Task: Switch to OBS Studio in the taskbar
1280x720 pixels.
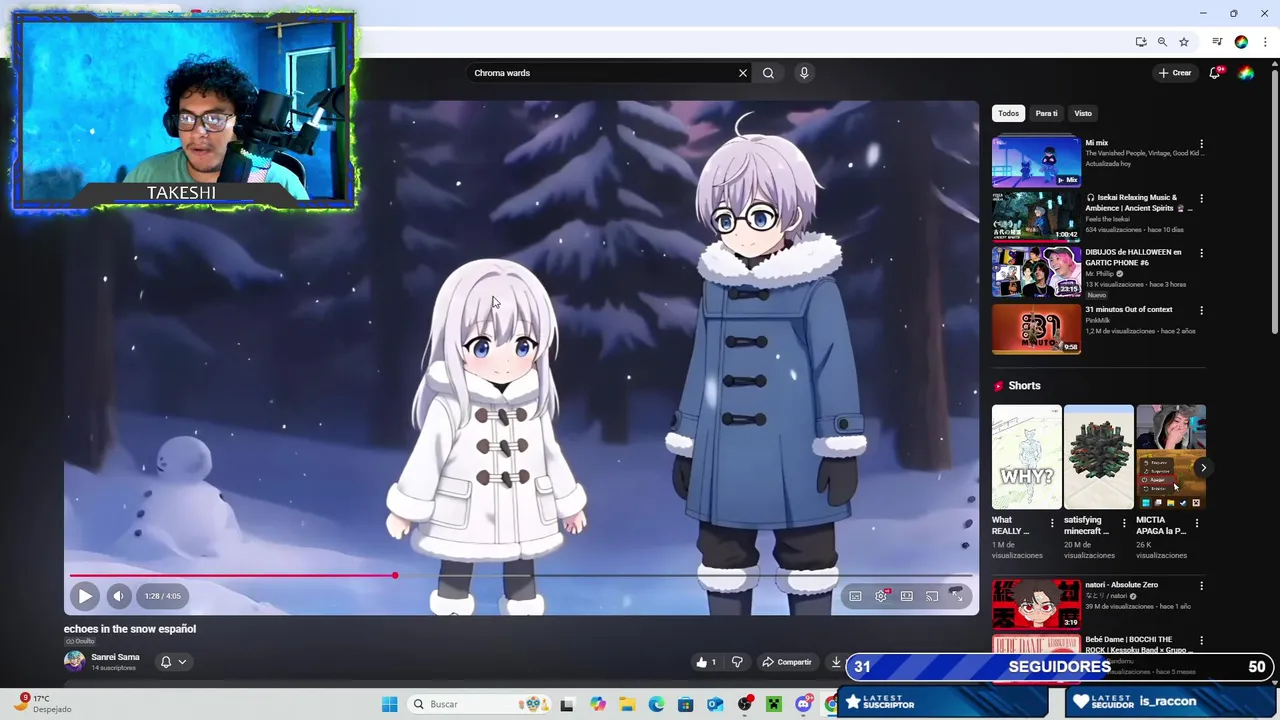Action: [745, 704]
